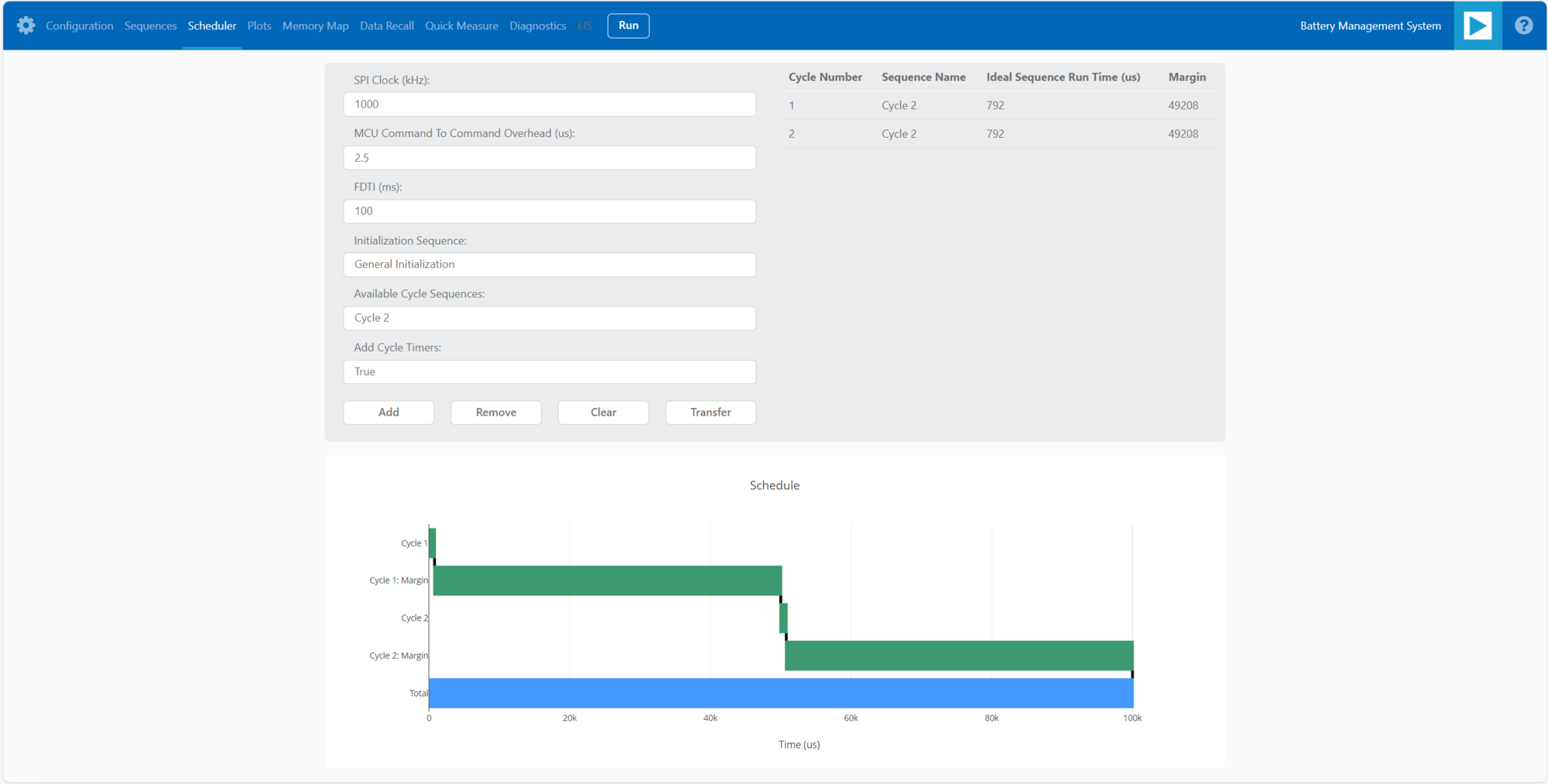1548x784 pixels.
Task: Open the Sequences tab
Action: point(150,26)
